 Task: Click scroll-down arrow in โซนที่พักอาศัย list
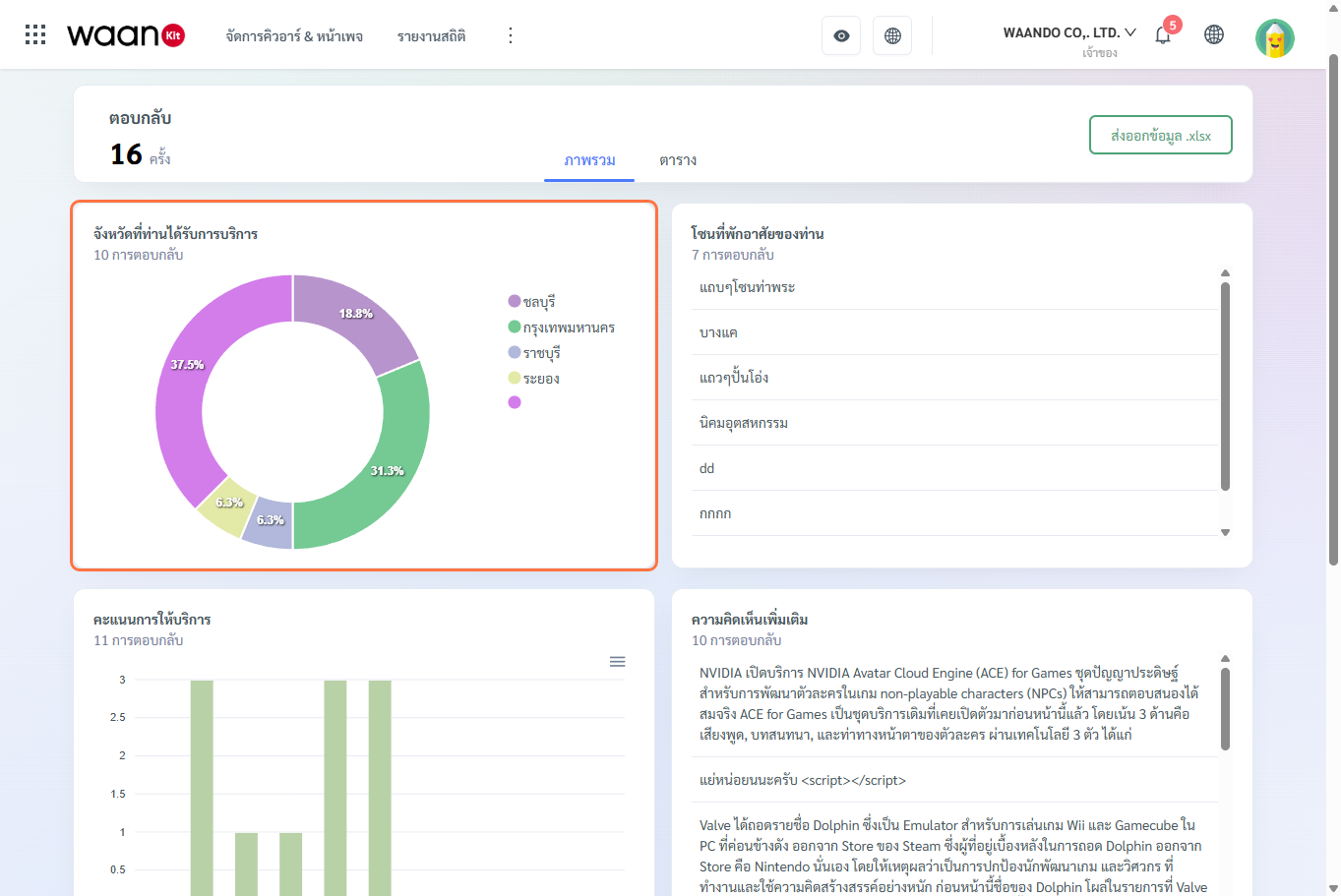tap(1225, 532)
